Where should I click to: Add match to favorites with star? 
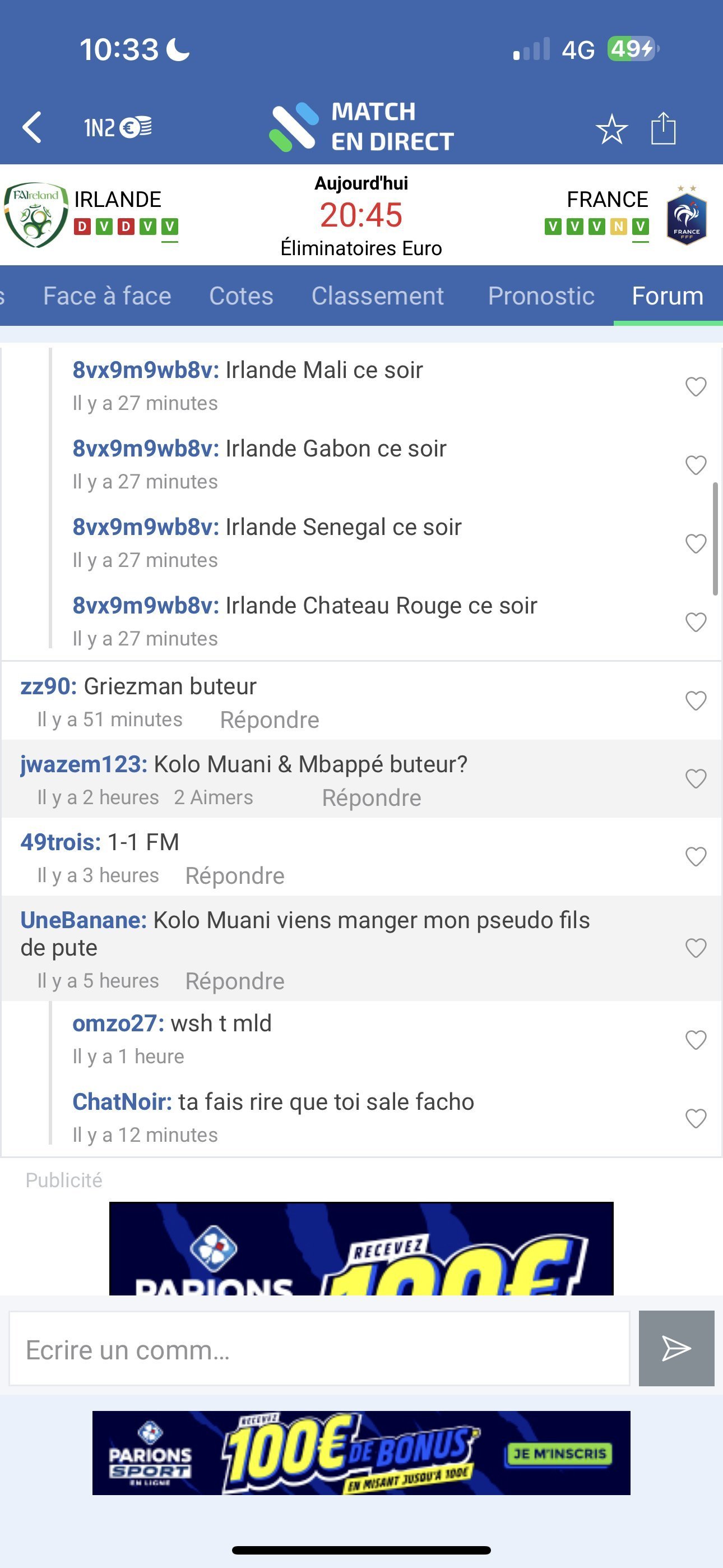click(611, 129)
